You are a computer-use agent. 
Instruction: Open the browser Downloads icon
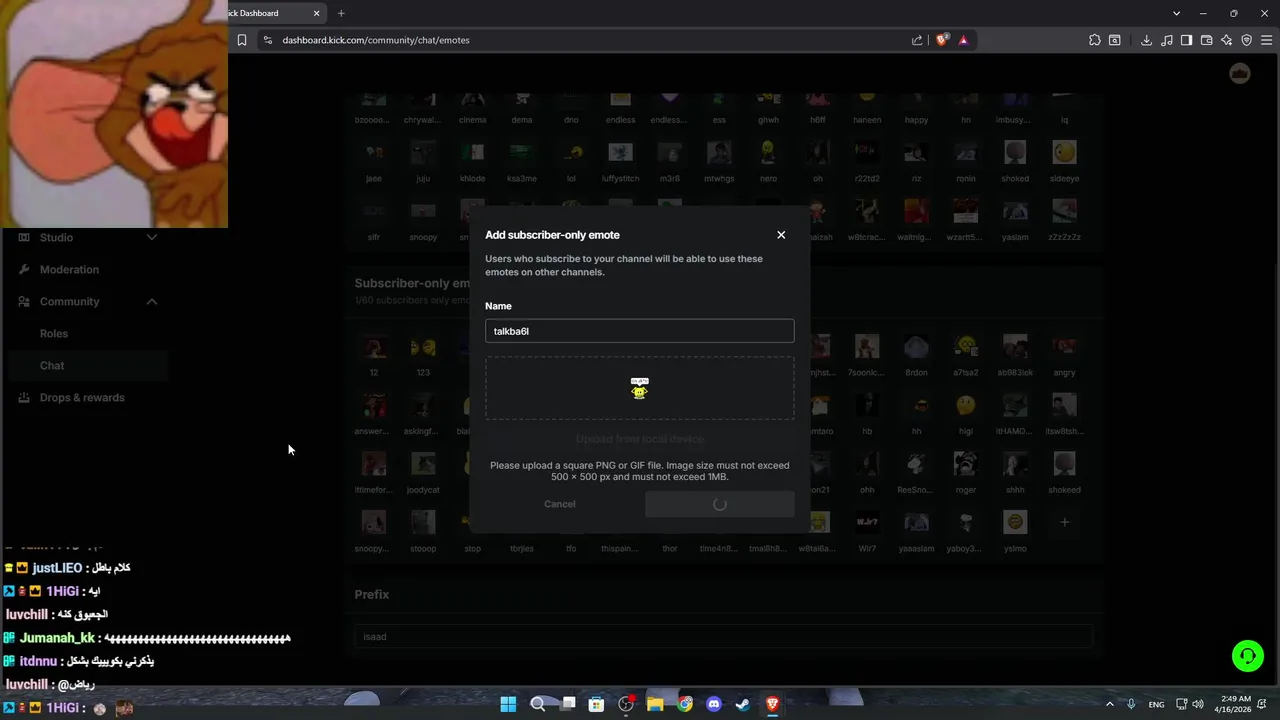coord(1146,40)
